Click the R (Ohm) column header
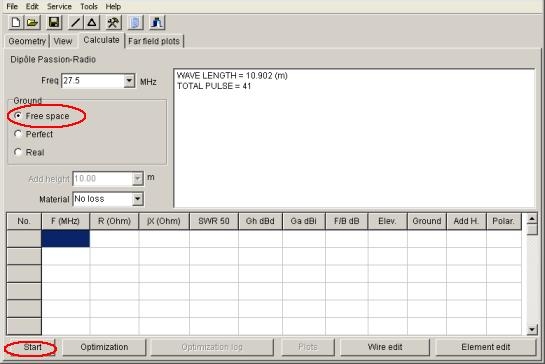 pyautogui.click(x=114, y=221)
